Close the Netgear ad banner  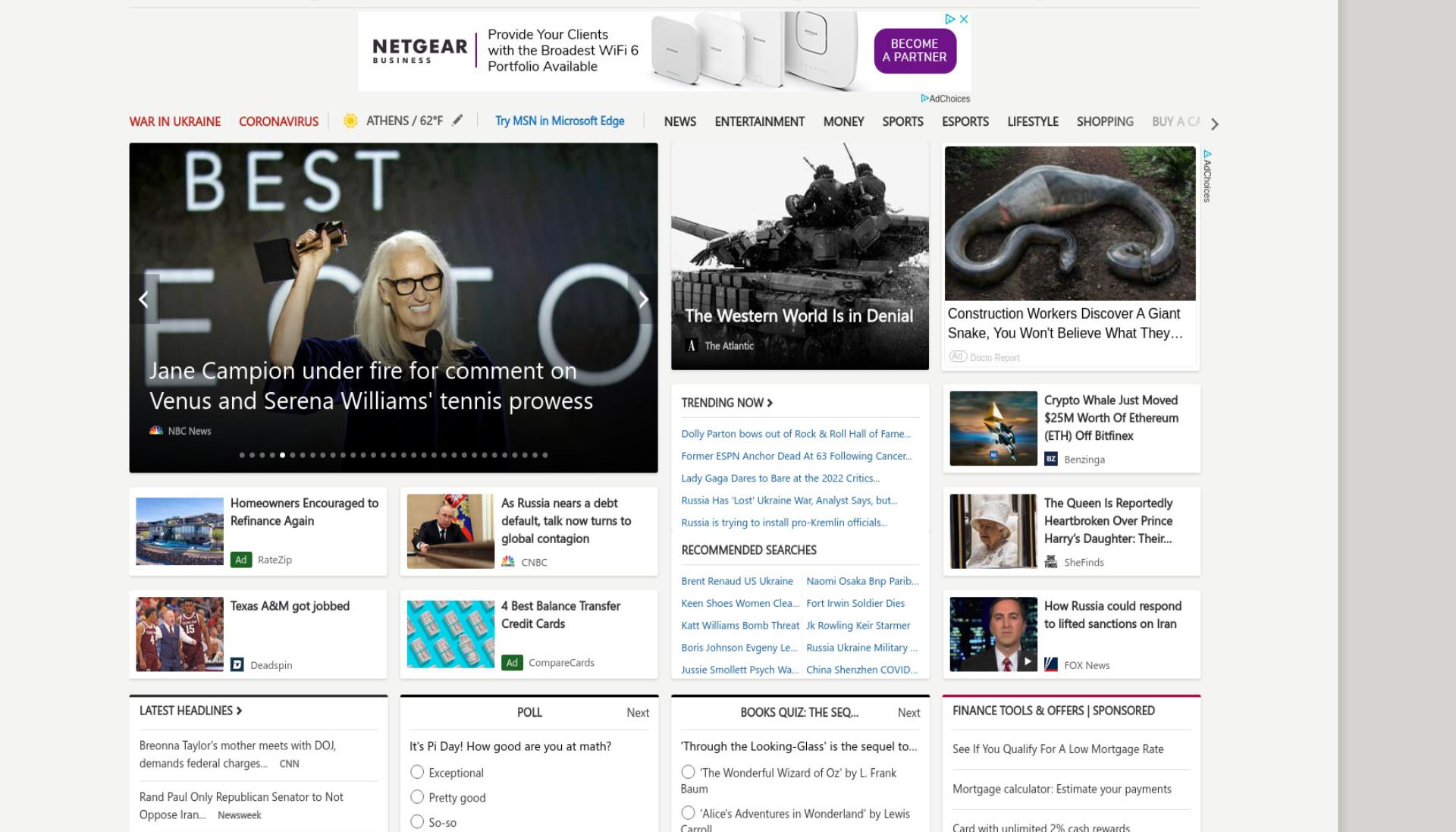964,19
